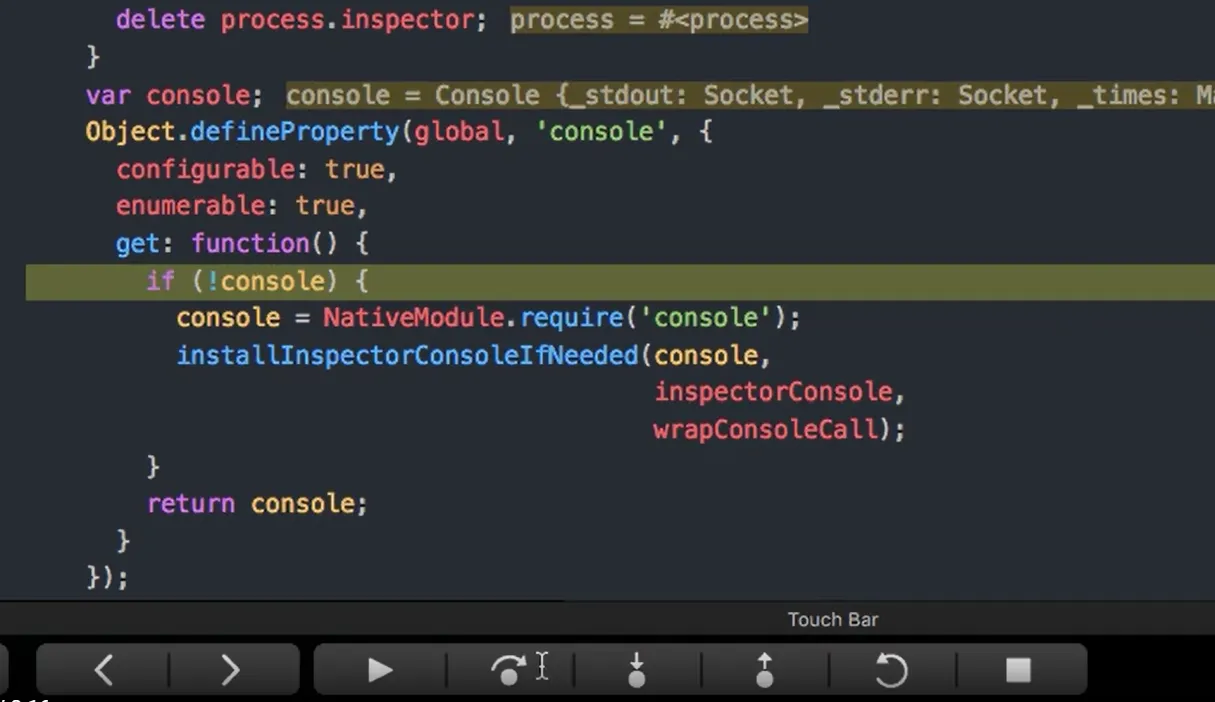
Task: Click the "wrapConsoleCall" argument
Action: tap(767, 429)
